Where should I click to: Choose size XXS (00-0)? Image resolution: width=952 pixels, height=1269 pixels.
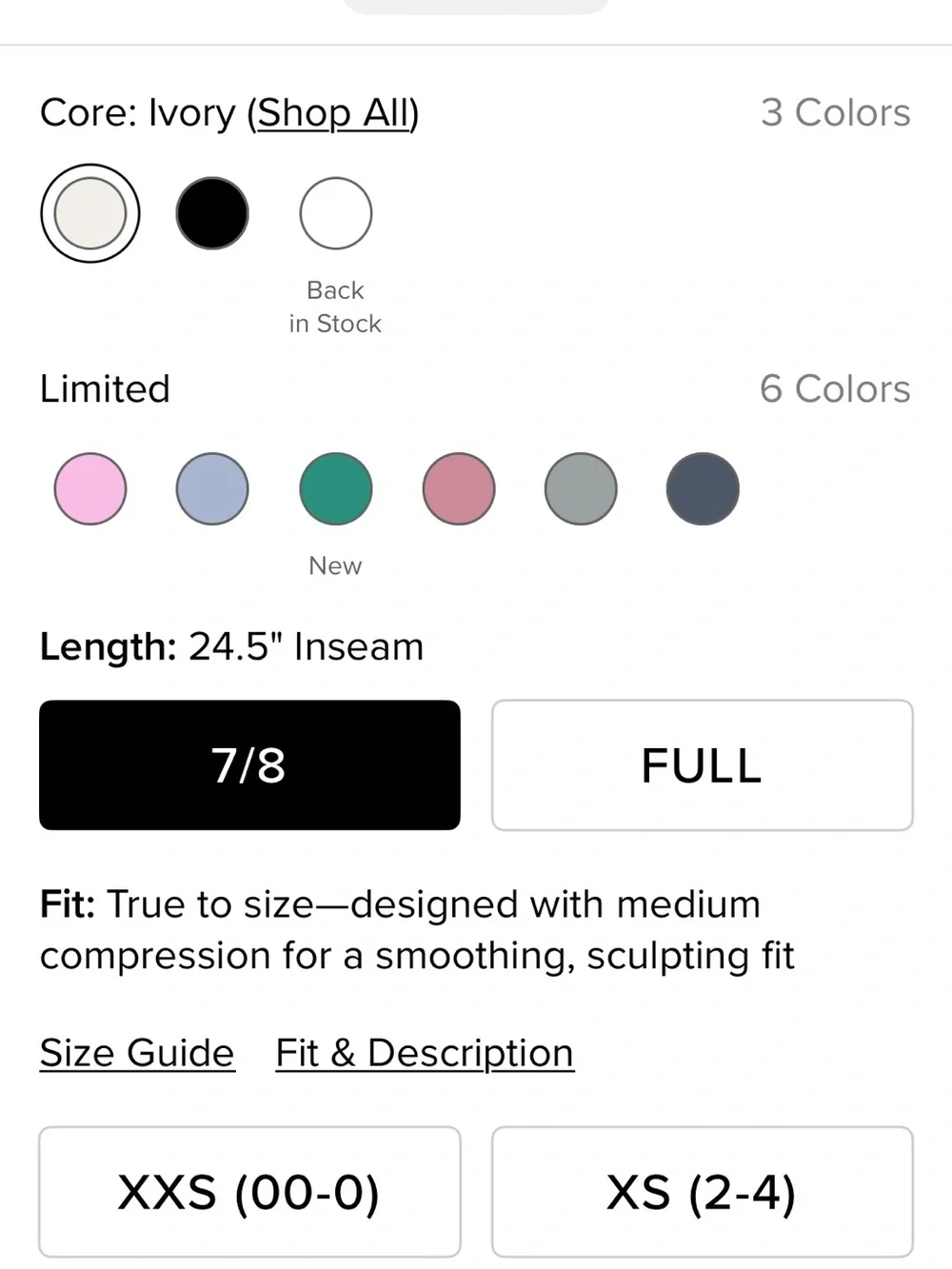tap(249, 1192)
